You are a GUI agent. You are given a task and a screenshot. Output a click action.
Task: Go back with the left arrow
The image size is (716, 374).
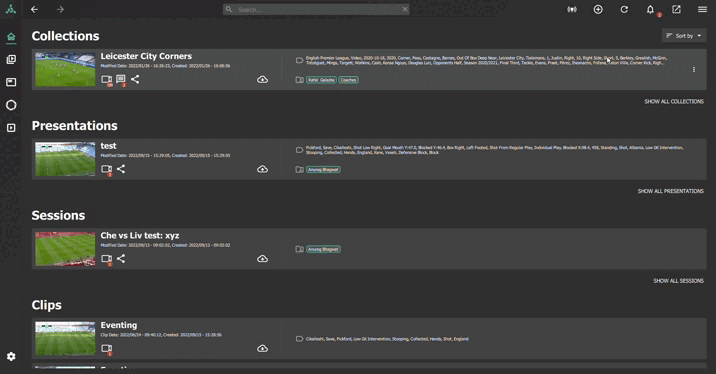coord(34,9)
